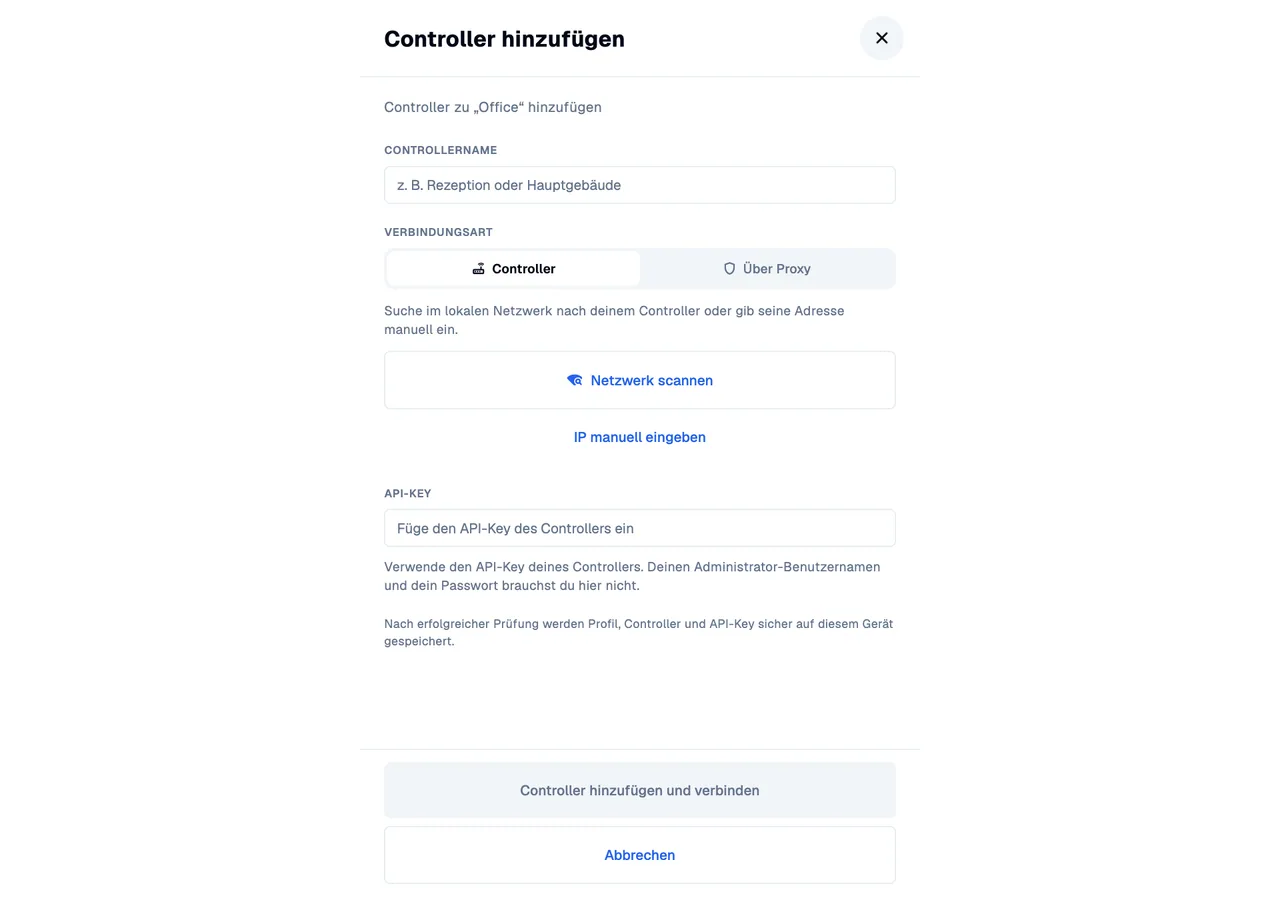Focus the API-Key input field

pyautogui.click(x=640, y=528)
